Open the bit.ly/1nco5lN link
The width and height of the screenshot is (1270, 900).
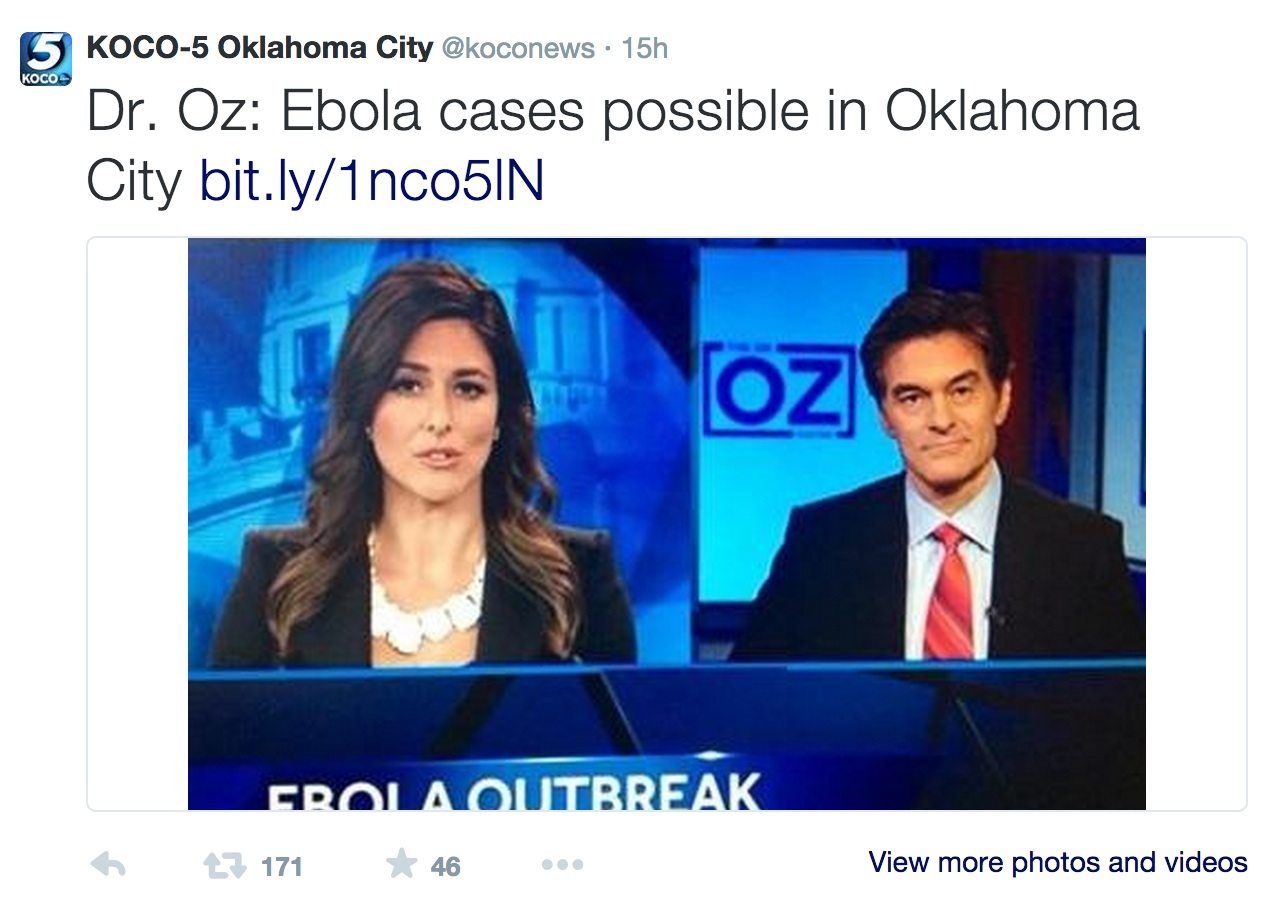click(372, 181)
